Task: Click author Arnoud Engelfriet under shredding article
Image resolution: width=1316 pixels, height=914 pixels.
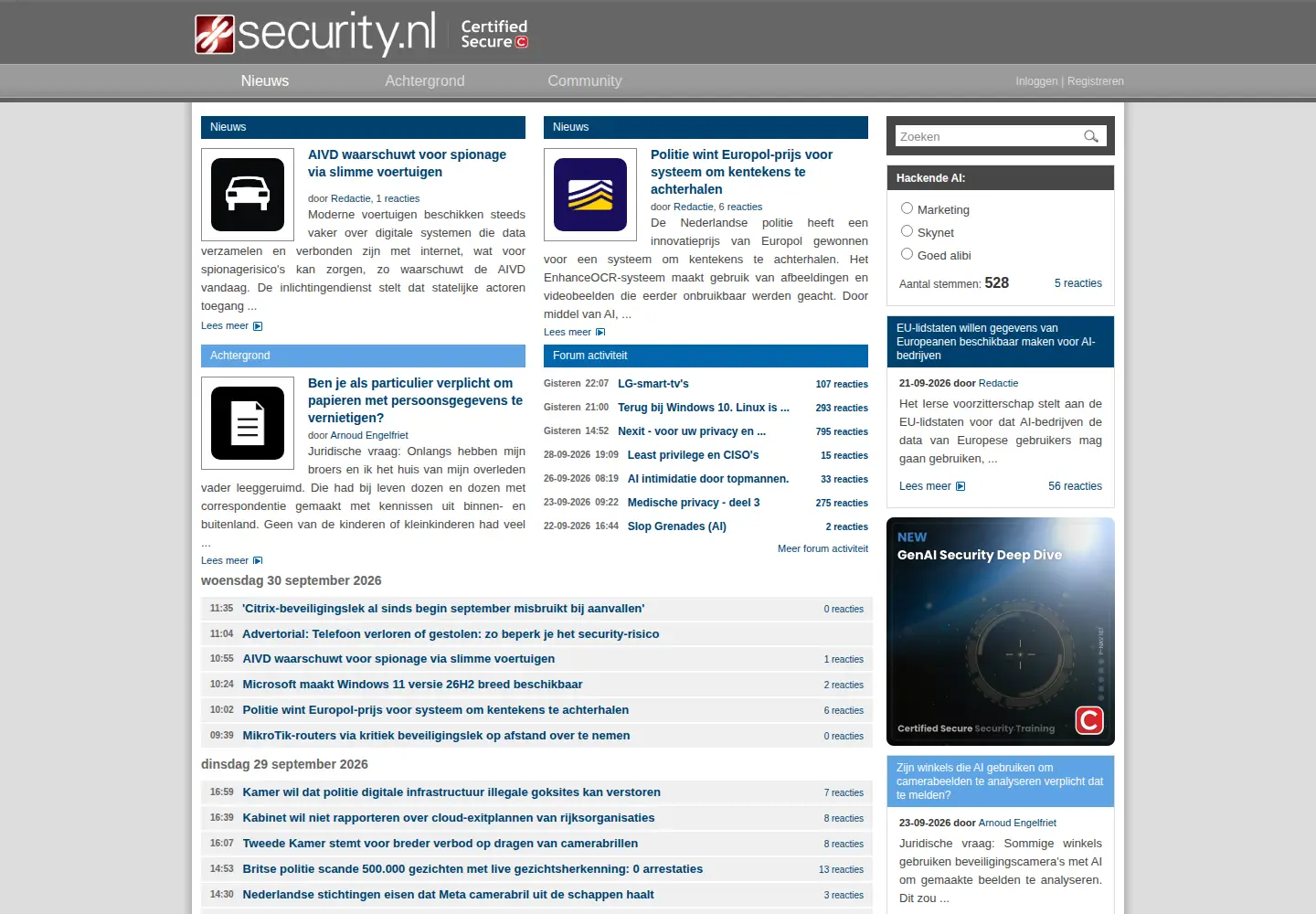Action: pos(369,436)
